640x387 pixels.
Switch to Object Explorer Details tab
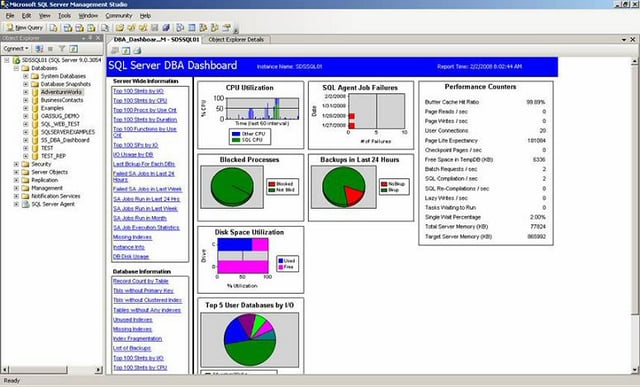coord(236,40)
